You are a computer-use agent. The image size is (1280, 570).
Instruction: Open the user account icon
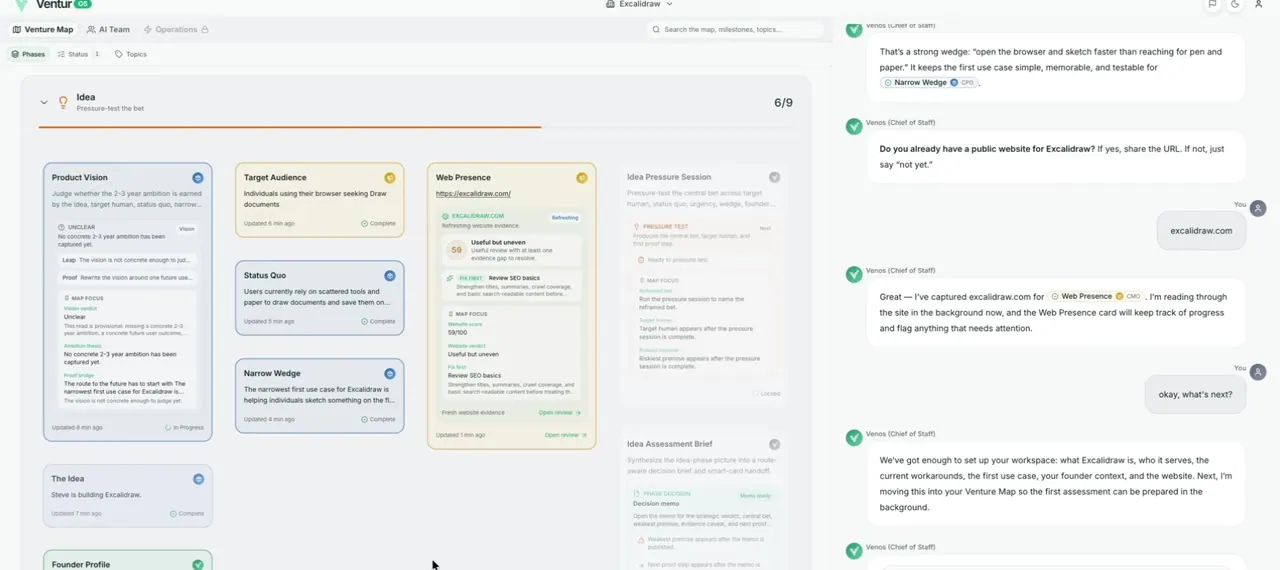click(1258, 4)
